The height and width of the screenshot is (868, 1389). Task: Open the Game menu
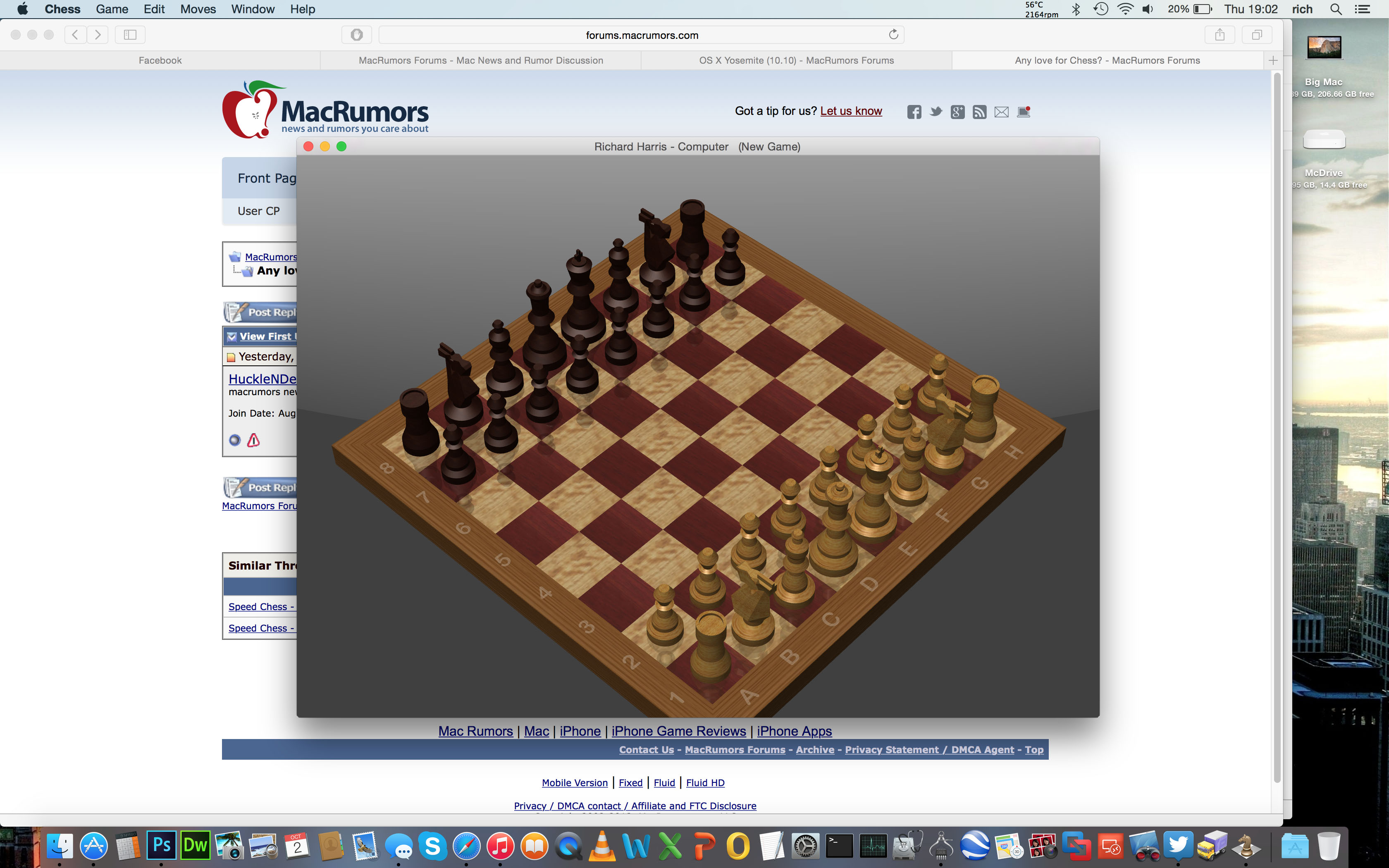pos(112,9)
